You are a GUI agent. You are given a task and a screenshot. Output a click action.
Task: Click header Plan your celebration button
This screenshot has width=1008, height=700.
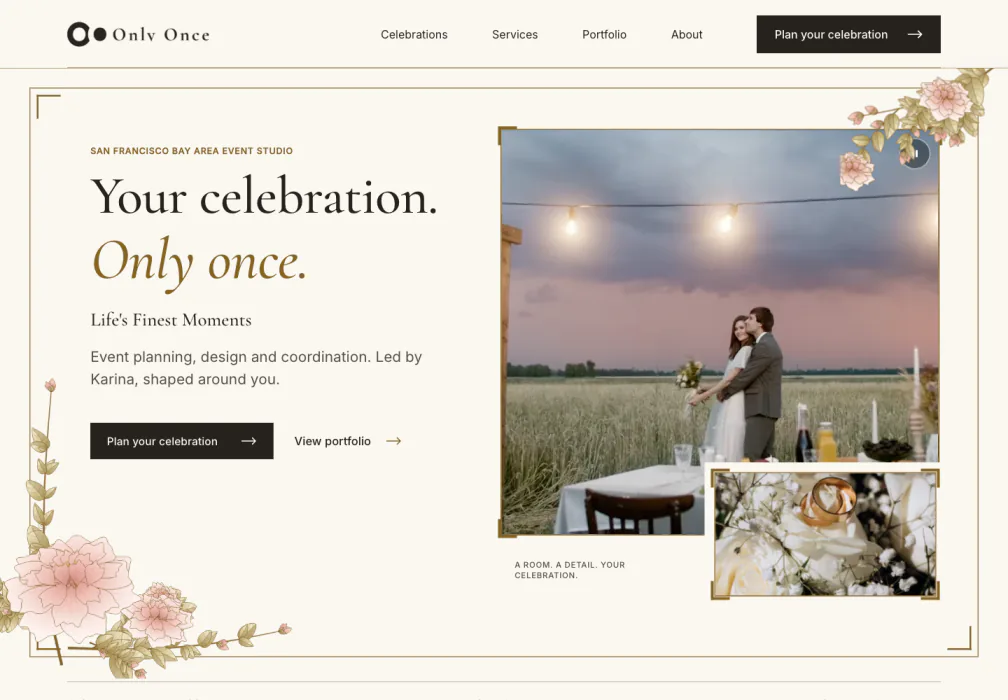click(849, 34)
